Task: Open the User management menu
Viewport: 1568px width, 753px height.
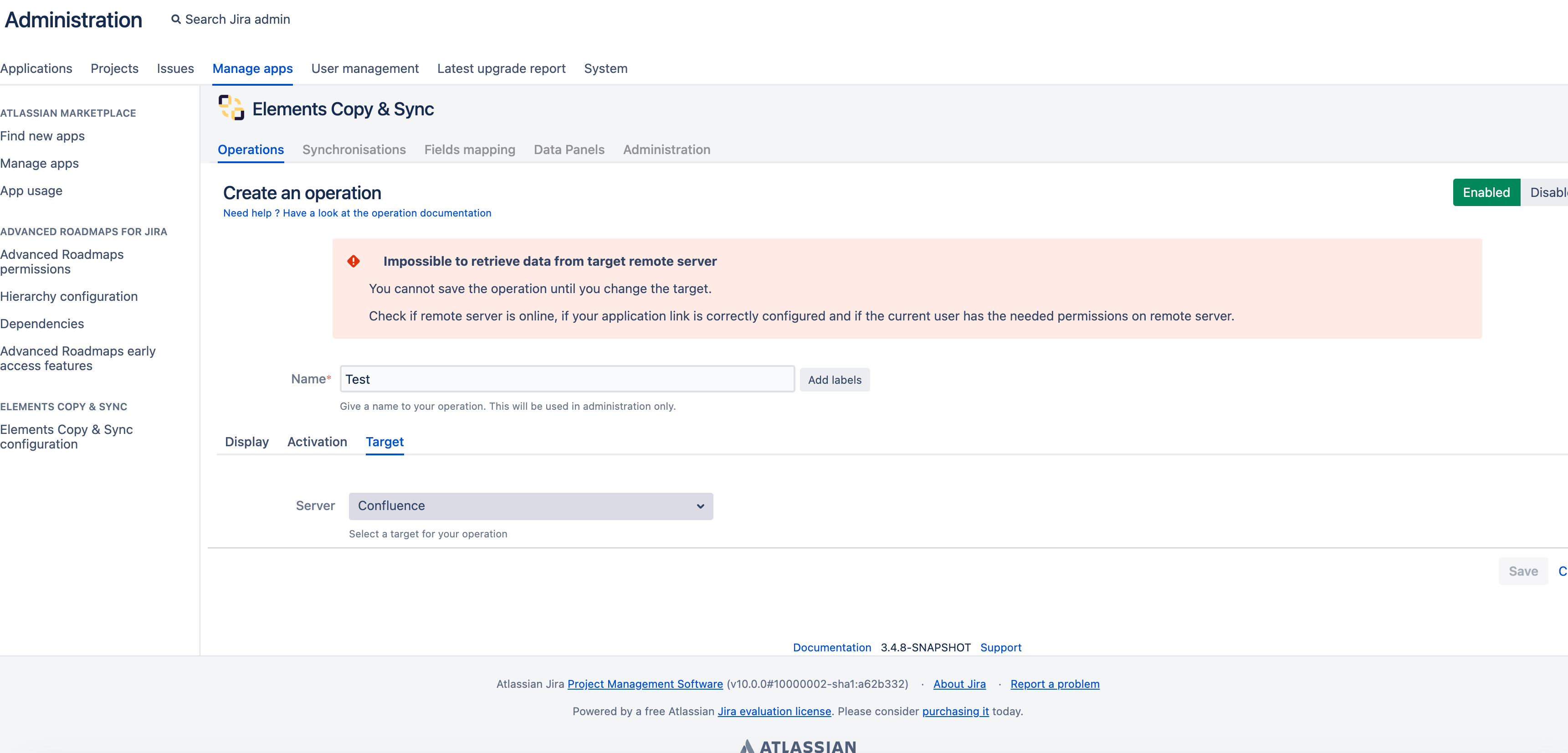Action: [364, 69]
